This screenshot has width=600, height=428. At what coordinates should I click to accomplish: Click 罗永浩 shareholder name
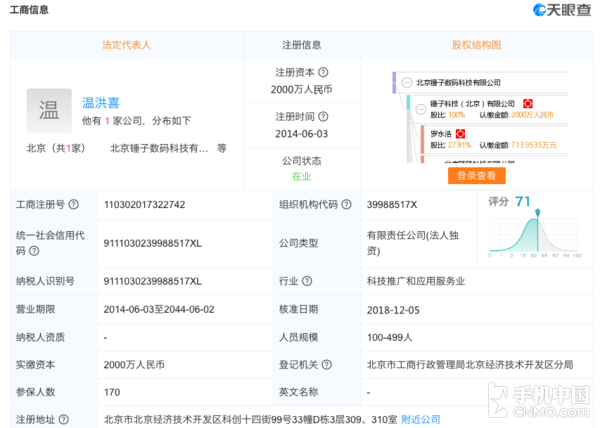coord(441,133)
